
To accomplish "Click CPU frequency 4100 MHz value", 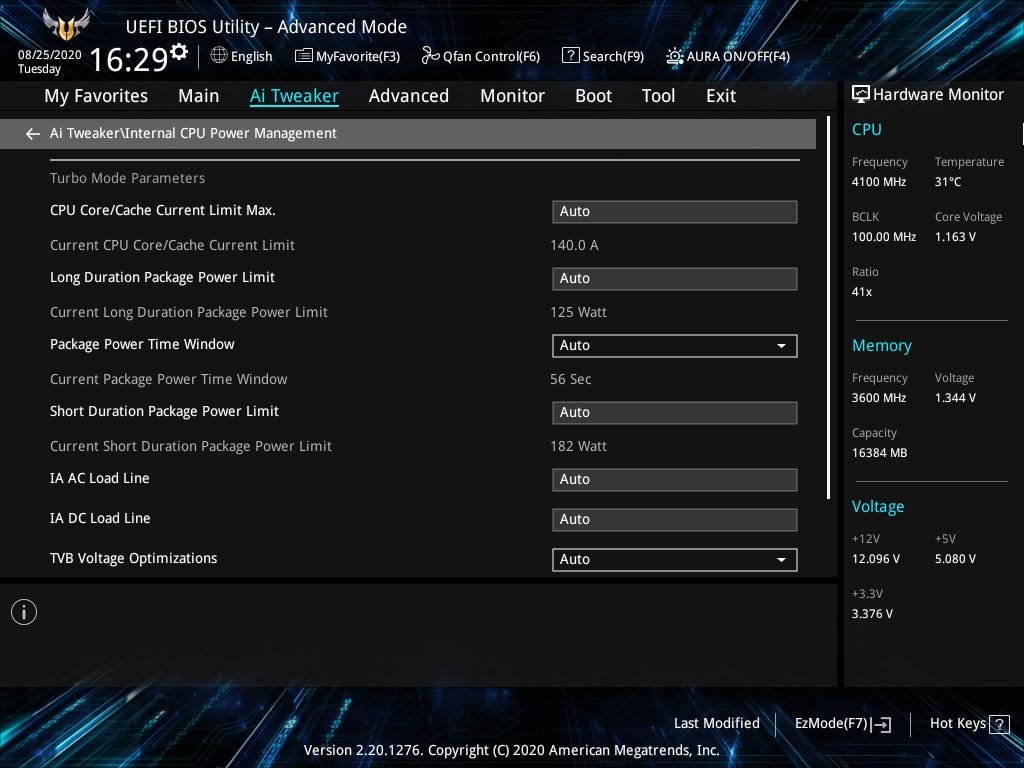I will click(x=878, y=182).
